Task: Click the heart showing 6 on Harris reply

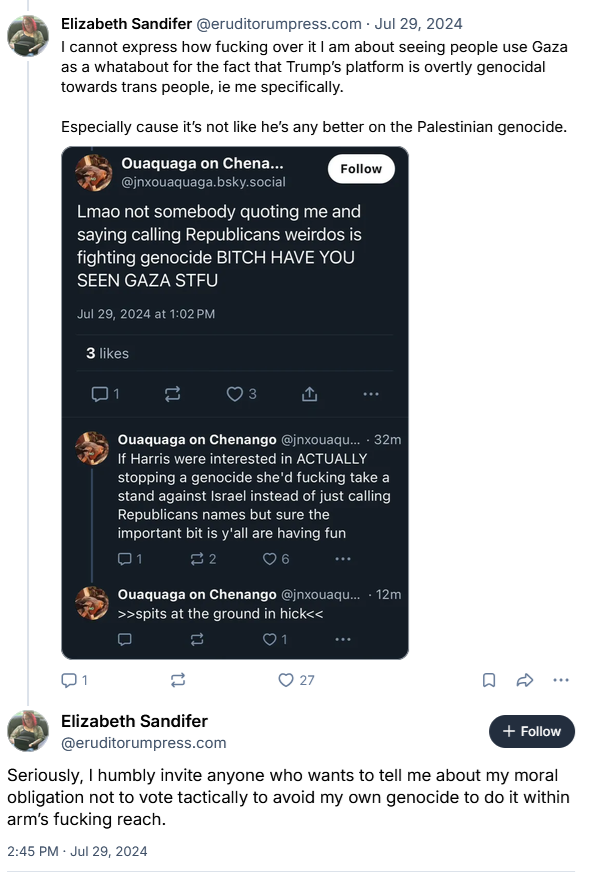Action: pyautogui.click(x=276, y=559)
